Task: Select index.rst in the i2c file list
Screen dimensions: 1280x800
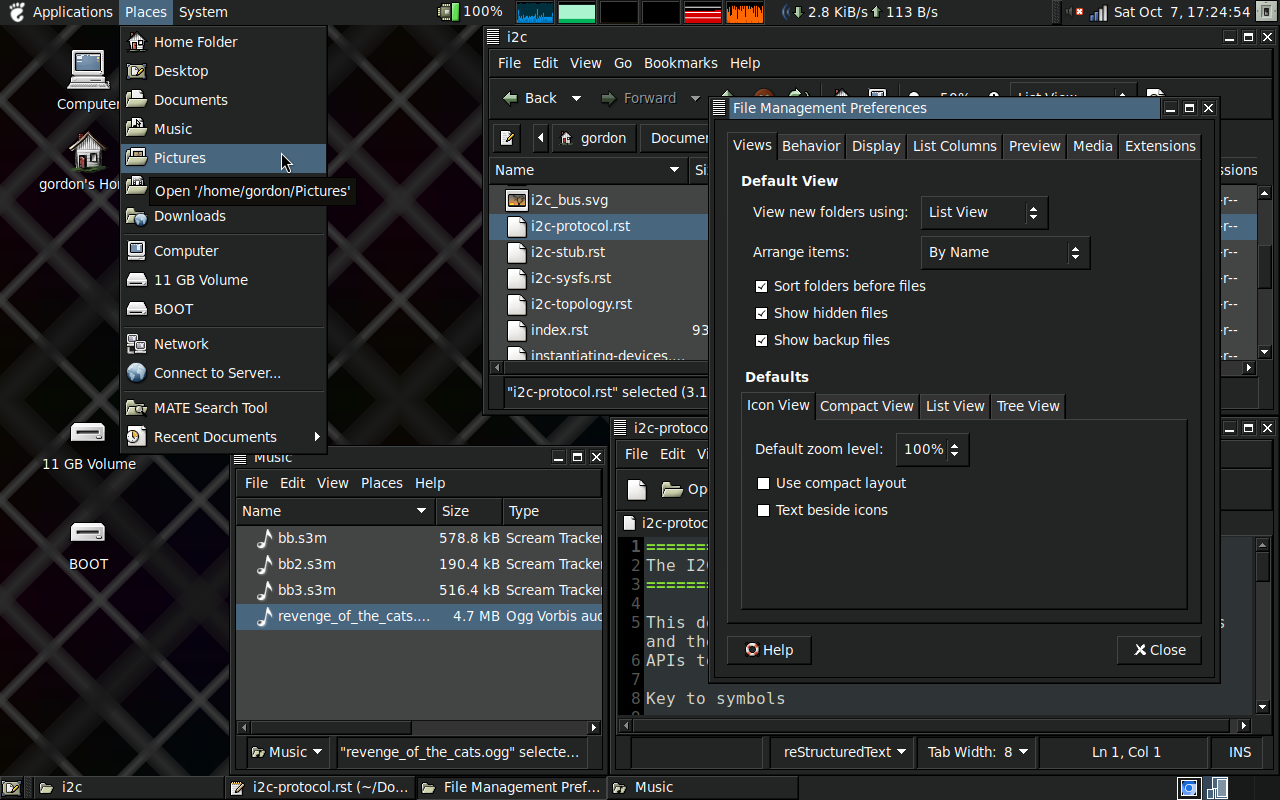Action: [599, 330]
